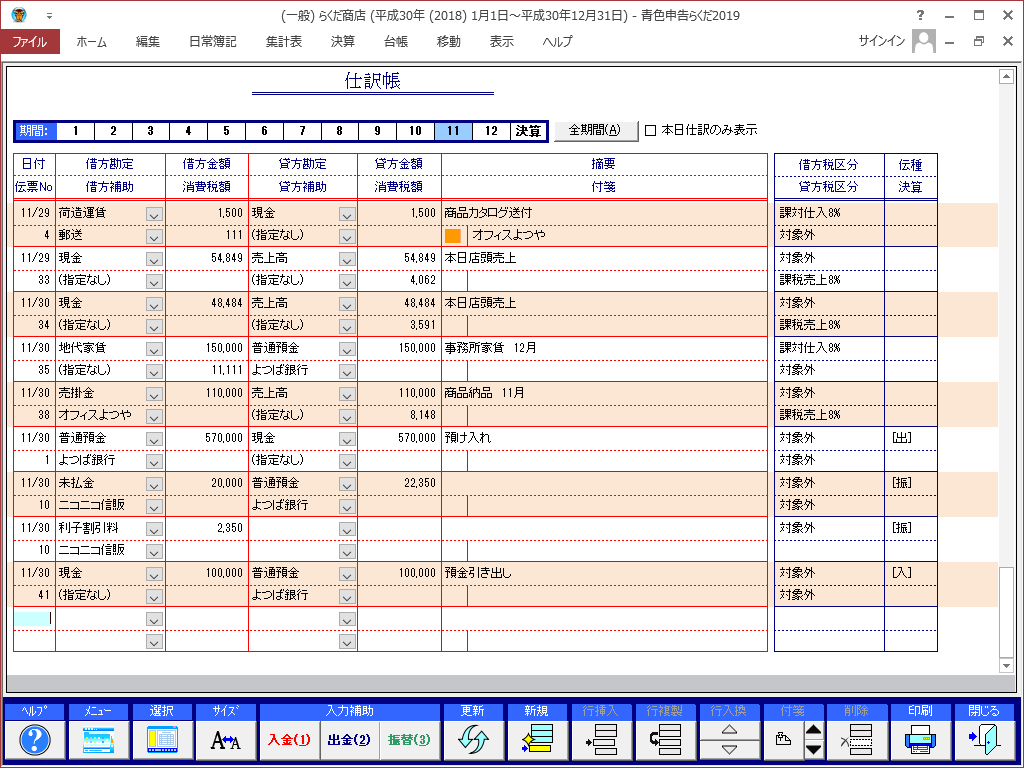The image size is (1024, 768).
Task: Open the 集計表 menu
Action: pos(284,42)
